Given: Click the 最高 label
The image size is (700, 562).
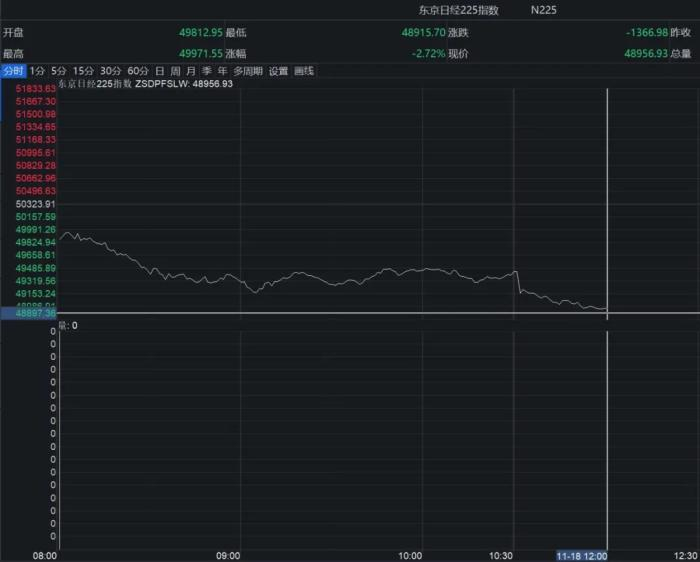Looking at the screenshot, I should [x=13, y=54].
